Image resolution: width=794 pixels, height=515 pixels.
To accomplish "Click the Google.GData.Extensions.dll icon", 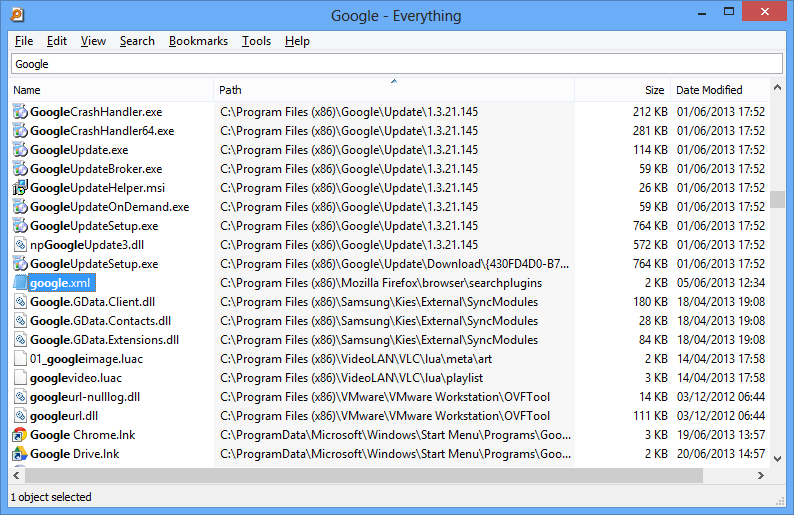I will tap(20, 340).
